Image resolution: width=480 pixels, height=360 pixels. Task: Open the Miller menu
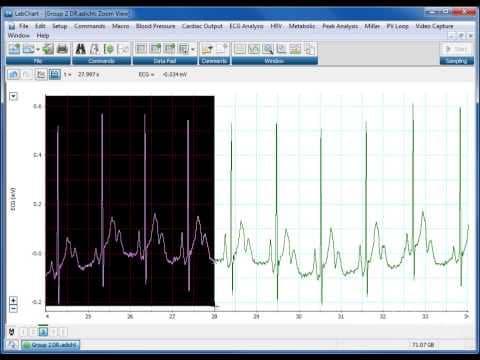(x=372, y=26)
